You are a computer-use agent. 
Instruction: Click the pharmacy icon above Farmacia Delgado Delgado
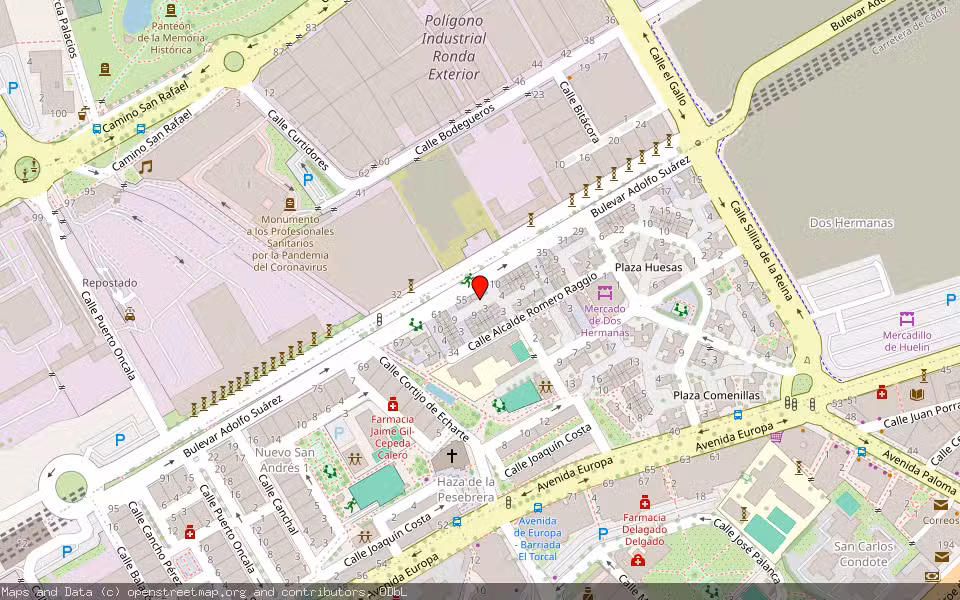click(645, 503)
